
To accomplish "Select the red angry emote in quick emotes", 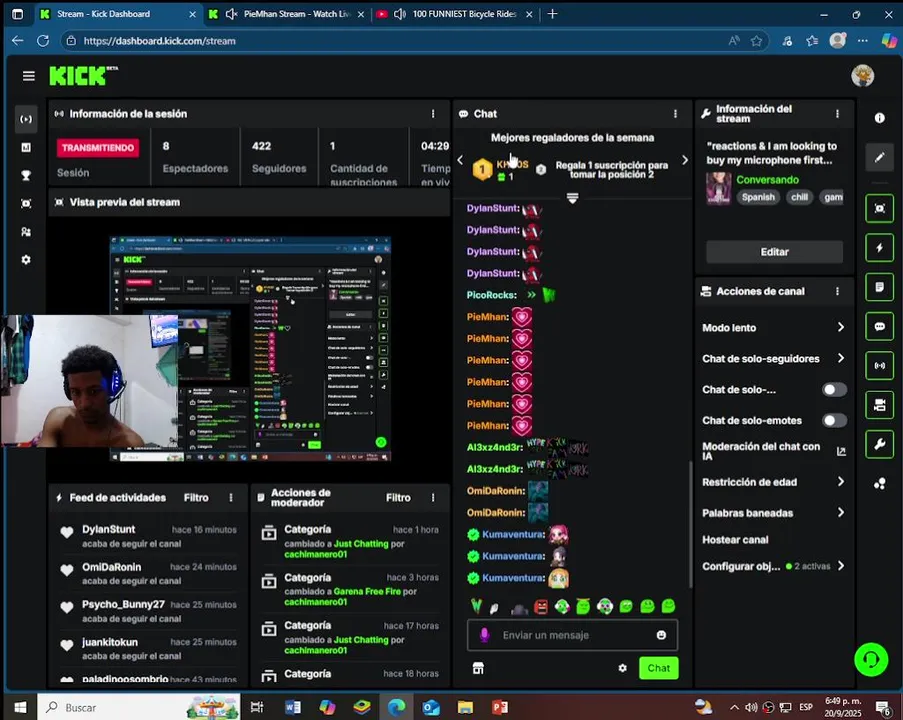I will (x=541, y=607).
